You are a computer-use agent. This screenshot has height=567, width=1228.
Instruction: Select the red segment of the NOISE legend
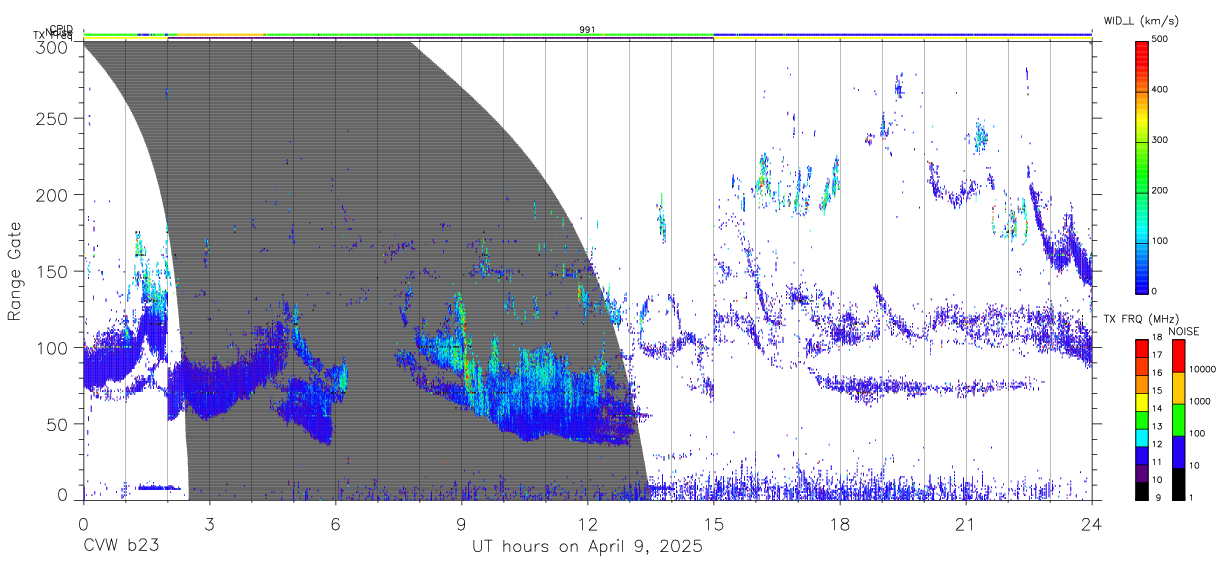coord(1178,356)
